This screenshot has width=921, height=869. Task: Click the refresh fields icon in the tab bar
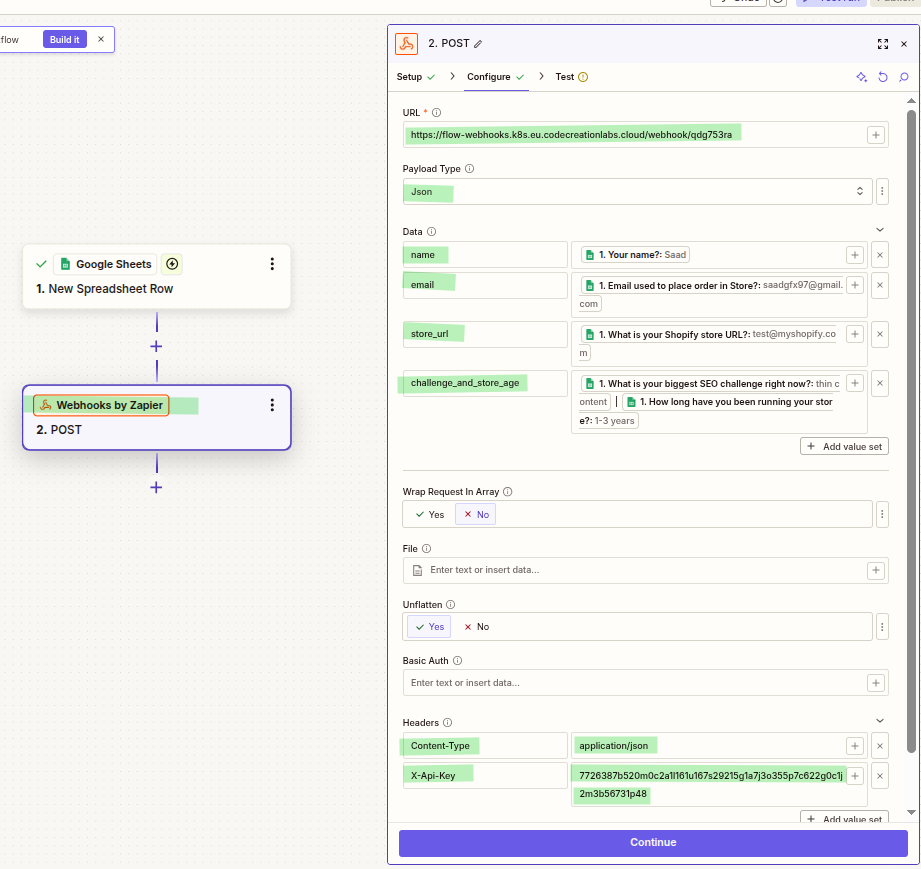[x=883, y=77]
